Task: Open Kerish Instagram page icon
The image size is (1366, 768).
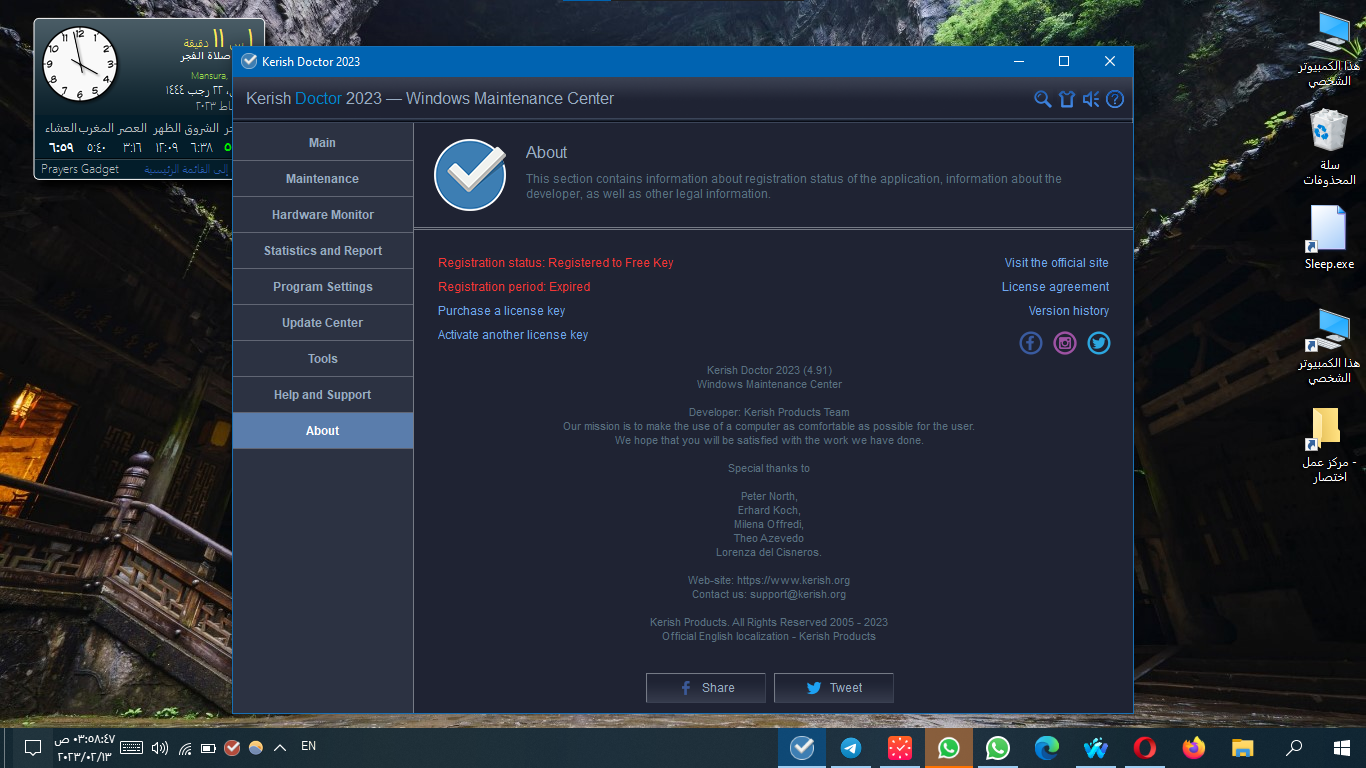Action: tap(1065, 343)
